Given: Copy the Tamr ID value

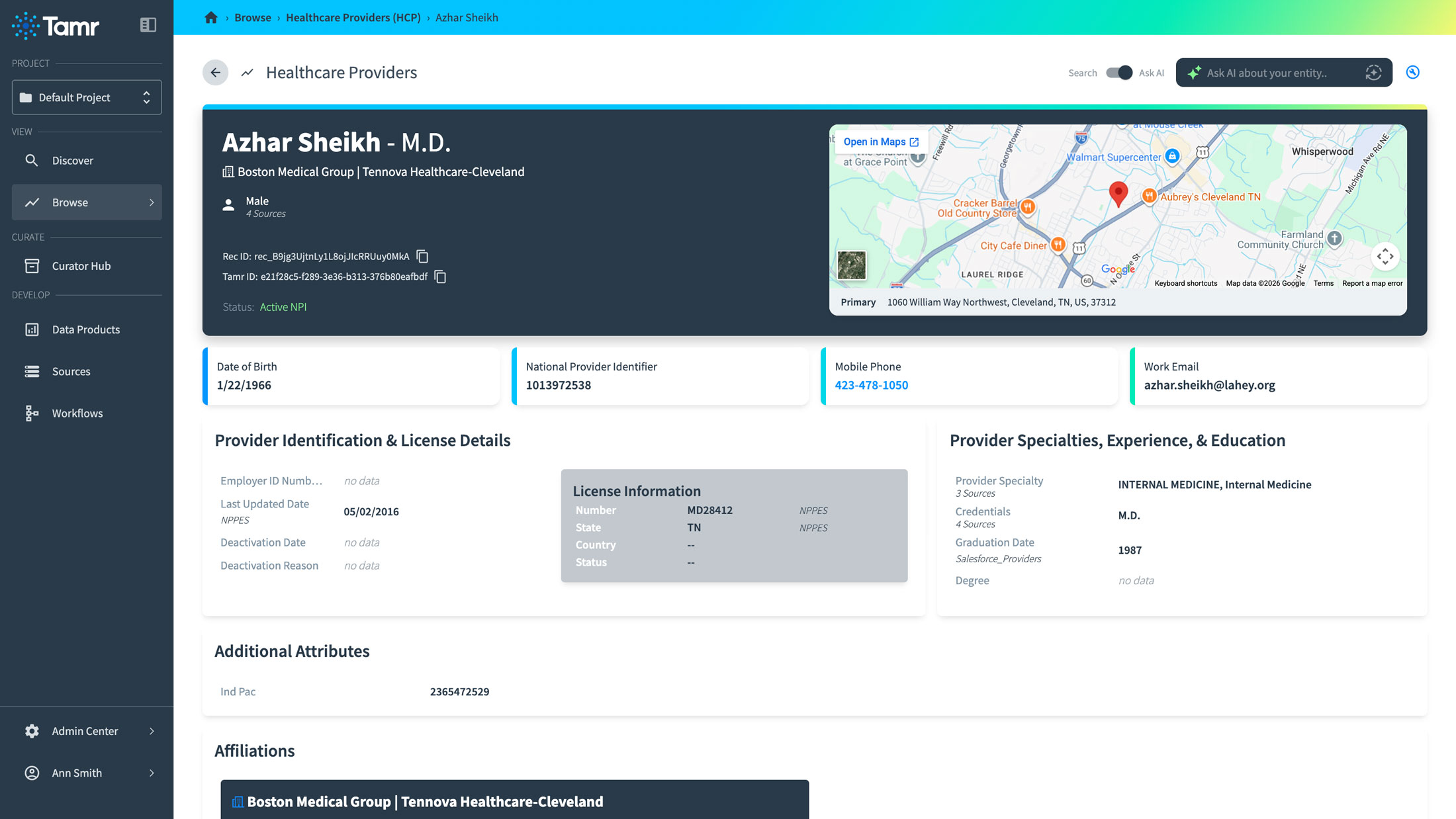Looking at the screenshot, I should click(x=441, y=277).
